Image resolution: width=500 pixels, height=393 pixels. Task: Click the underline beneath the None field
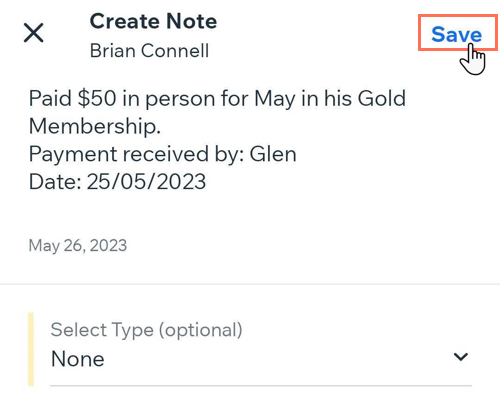tap(261, 386)
